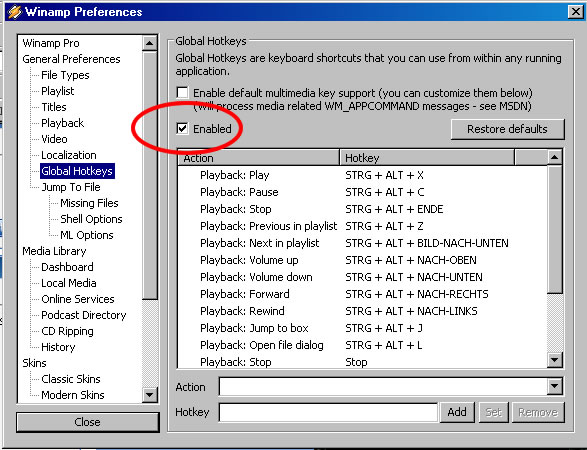Select Playback: Rewind row
Image resolution: width=587 pixels, height=450 pixels.
tap(362, 311)
